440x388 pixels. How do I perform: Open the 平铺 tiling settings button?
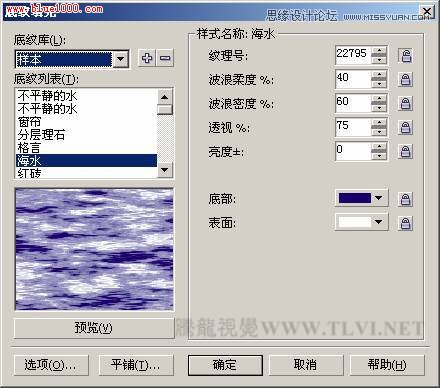[x=136, y=365]
